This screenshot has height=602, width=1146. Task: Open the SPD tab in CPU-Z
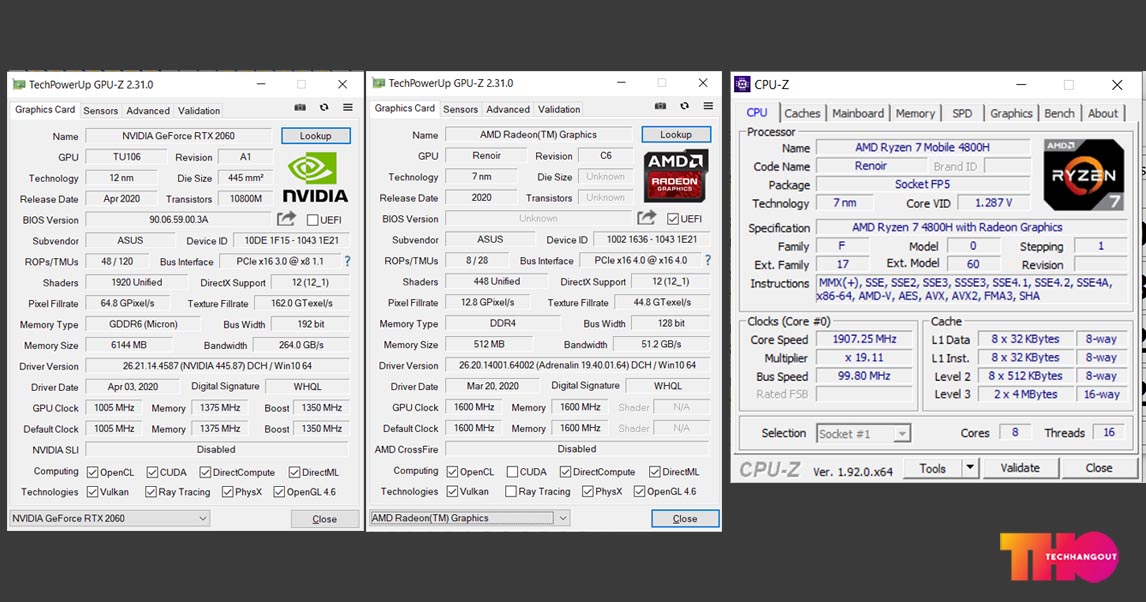coord(962,113)
